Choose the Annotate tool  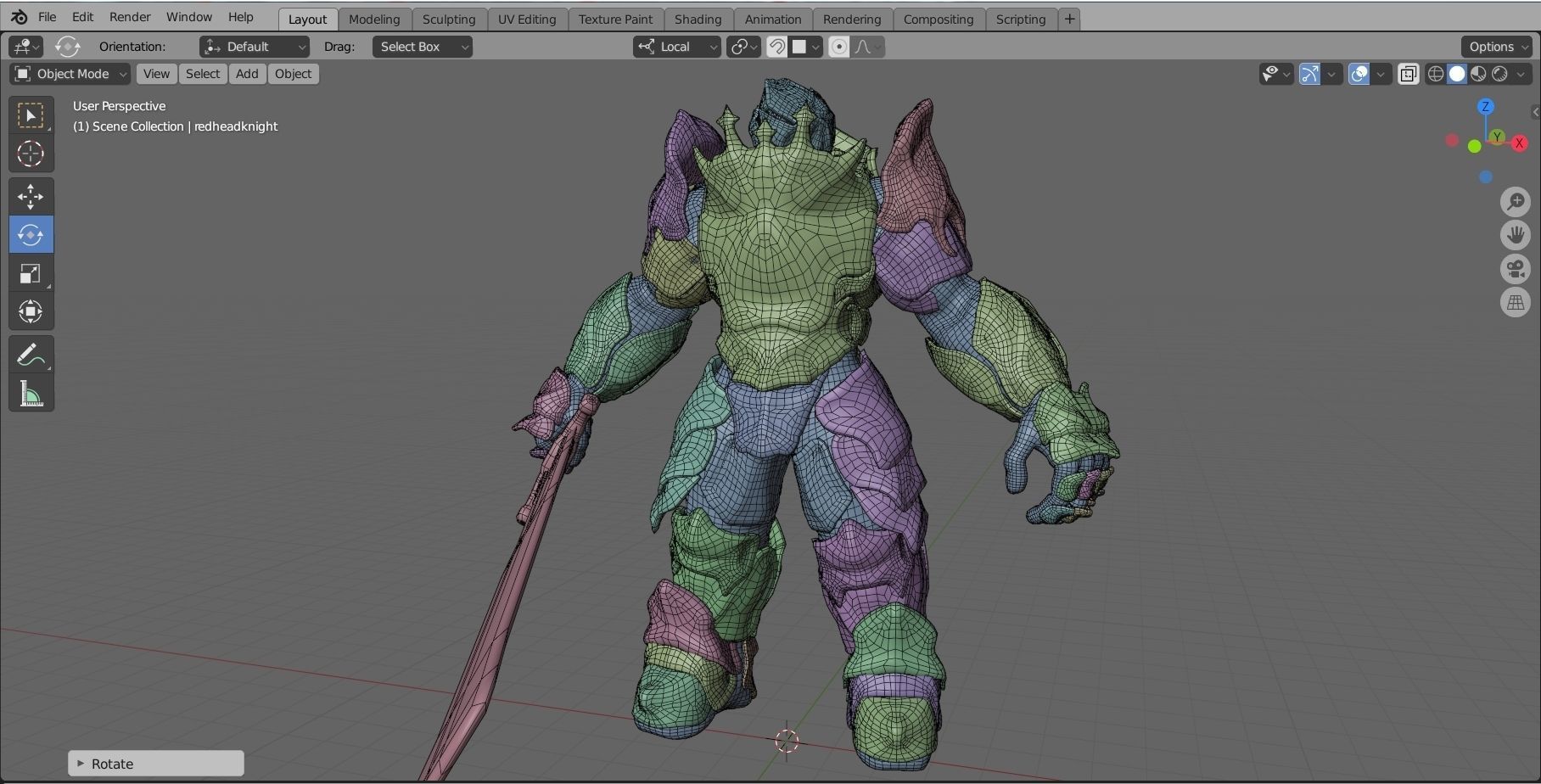pyautogui.click(x=31, y=354)
